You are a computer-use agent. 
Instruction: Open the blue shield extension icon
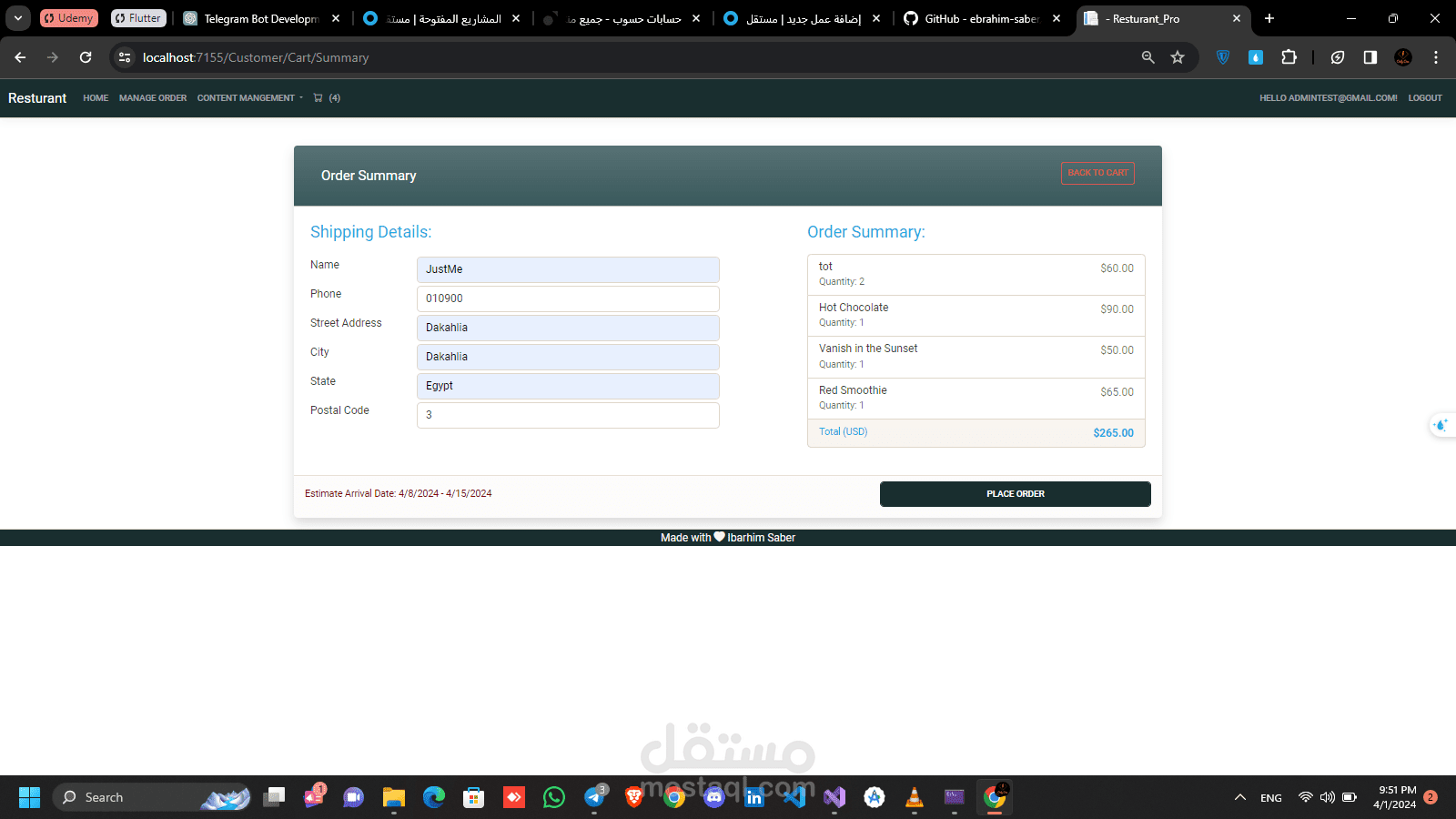[x=1223, y=57]
